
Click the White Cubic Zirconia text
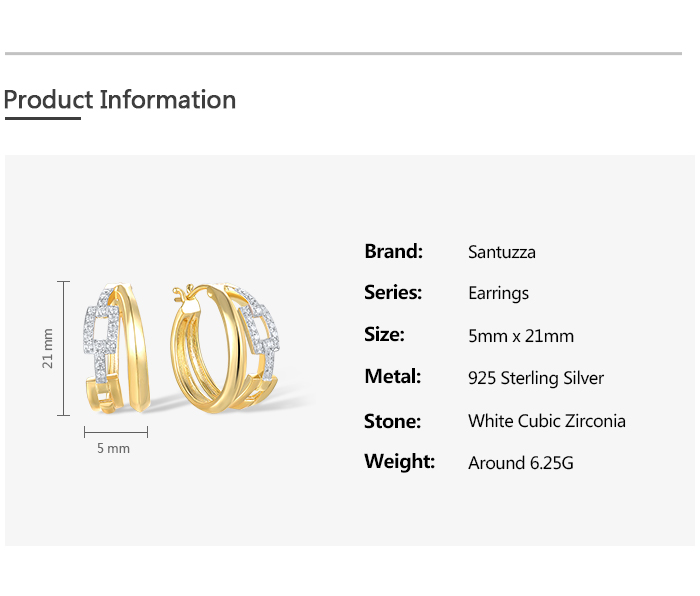[x=546, y=421]
